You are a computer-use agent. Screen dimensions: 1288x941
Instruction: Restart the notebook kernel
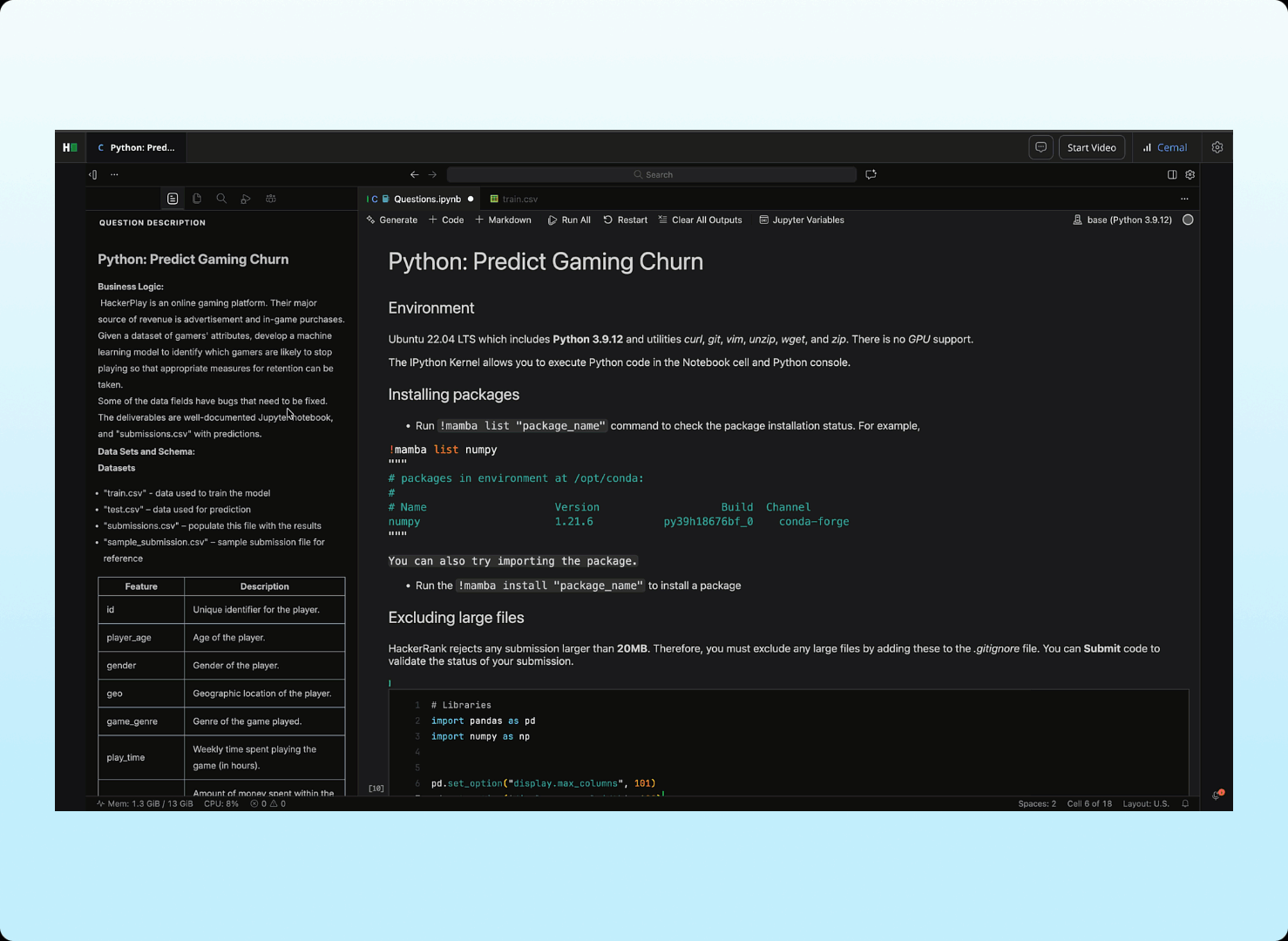[625, 220]
